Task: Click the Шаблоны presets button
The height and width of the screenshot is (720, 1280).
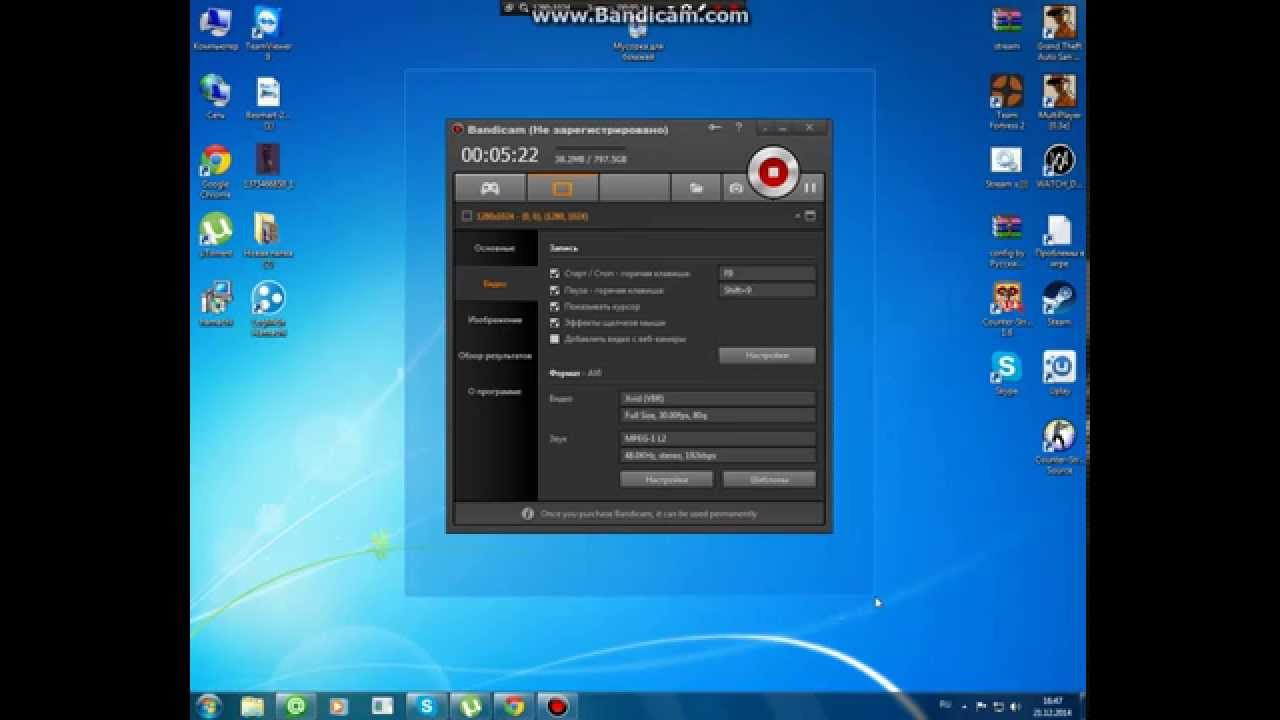Action: click(x=769, y=479)
